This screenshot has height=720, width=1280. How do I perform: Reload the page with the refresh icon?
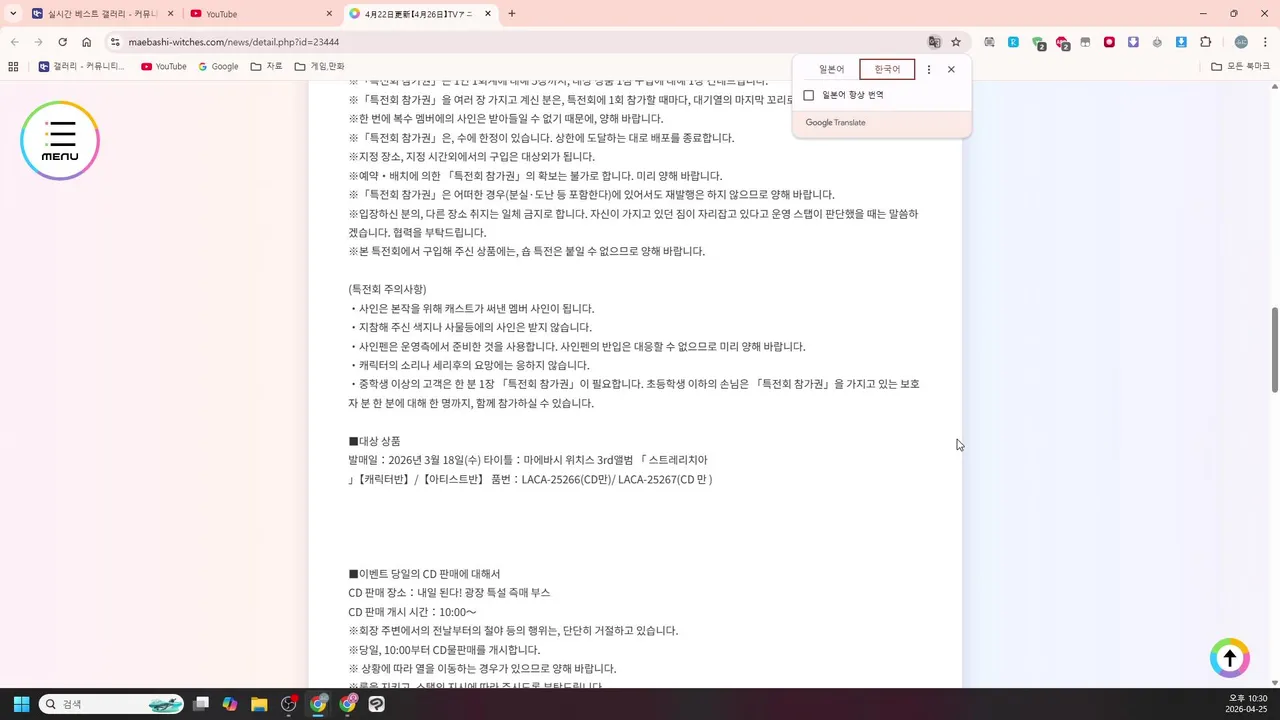click(62, 42)
